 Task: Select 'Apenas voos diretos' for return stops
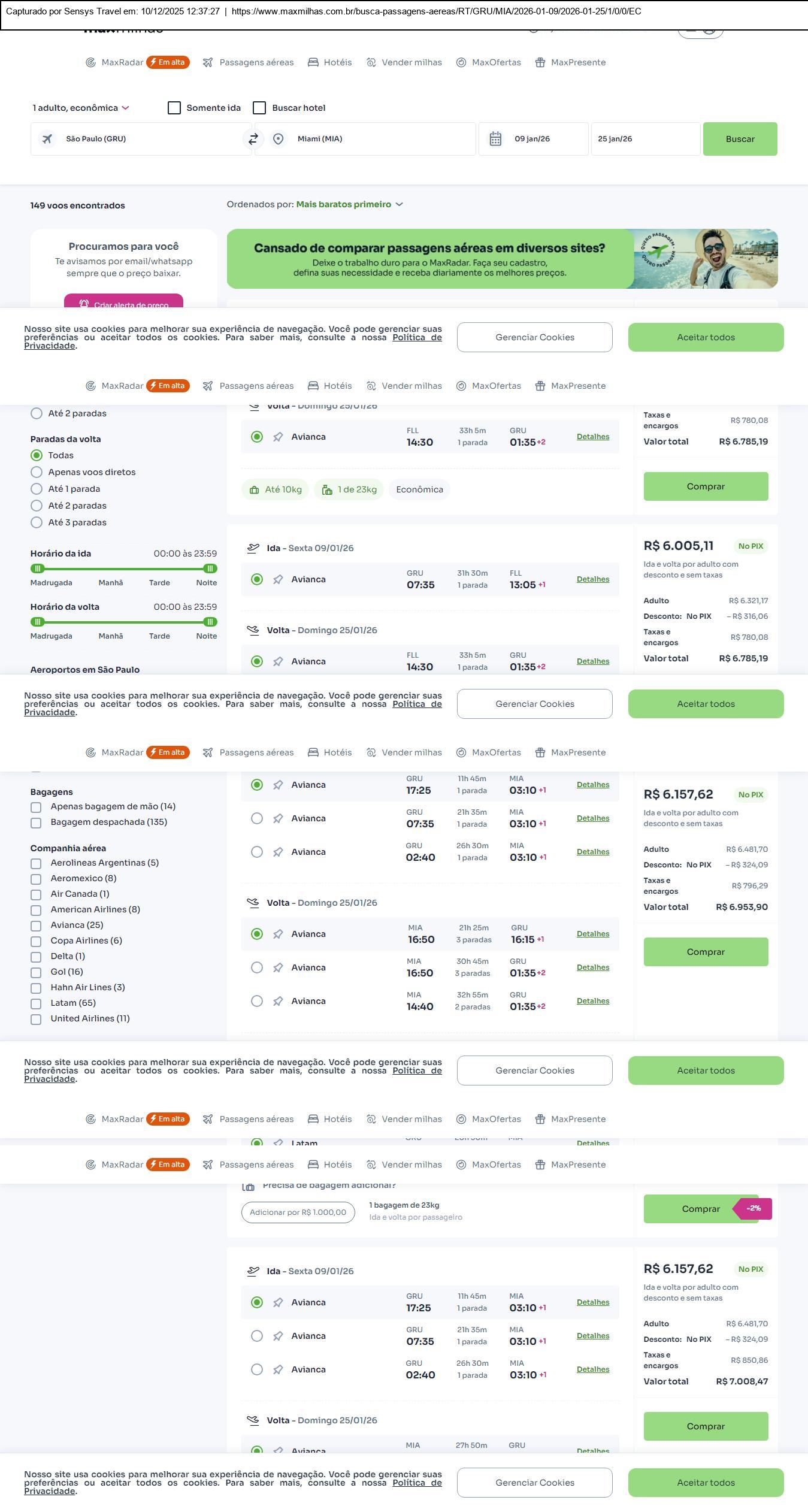tap(37, 472)
